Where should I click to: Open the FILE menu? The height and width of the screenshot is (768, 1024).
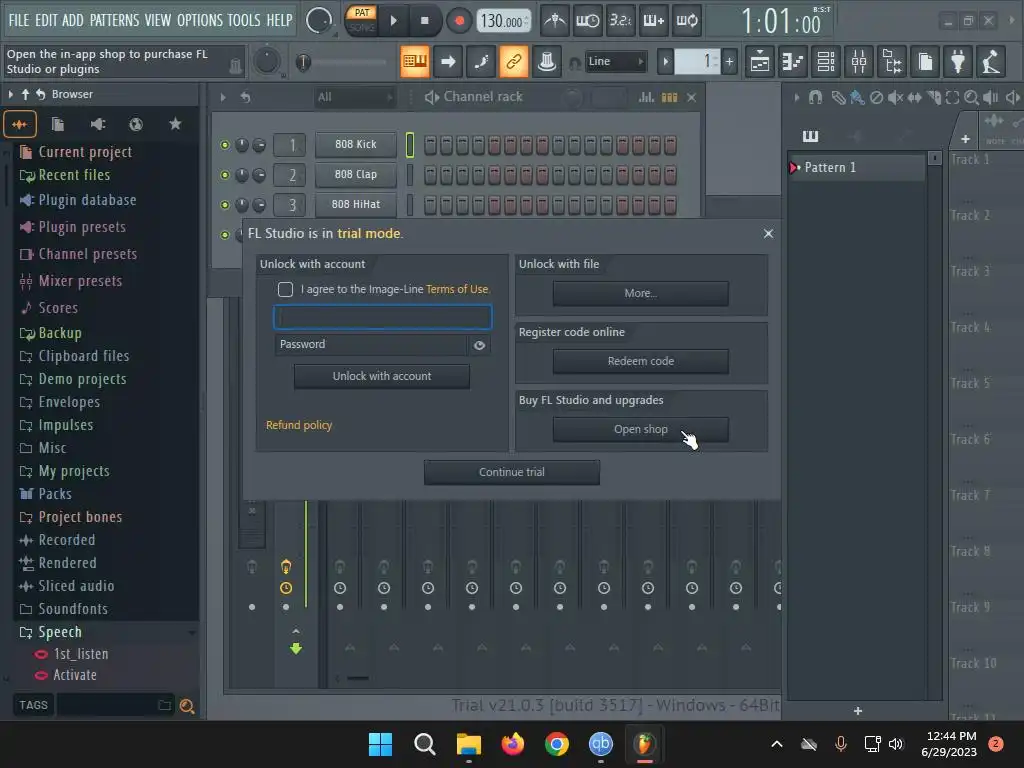(19, 20)
